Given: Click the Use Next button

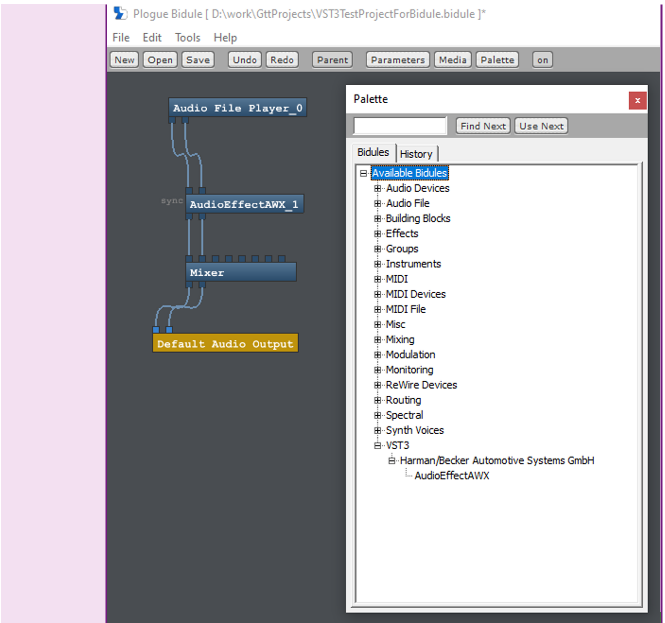Looking at the screenshot, I should pos(541,126).
